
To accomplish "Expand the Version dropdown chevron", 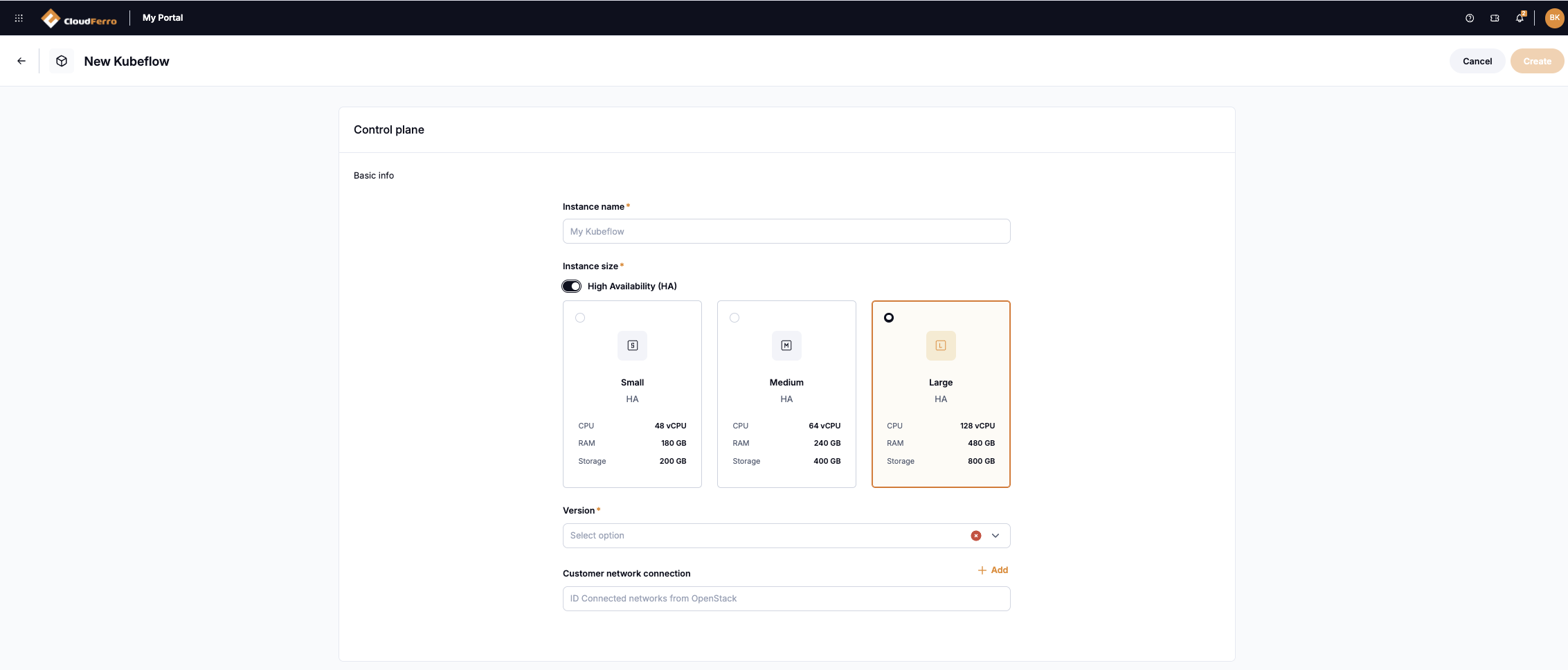I will pyautogui.click(x=995, y=536).
